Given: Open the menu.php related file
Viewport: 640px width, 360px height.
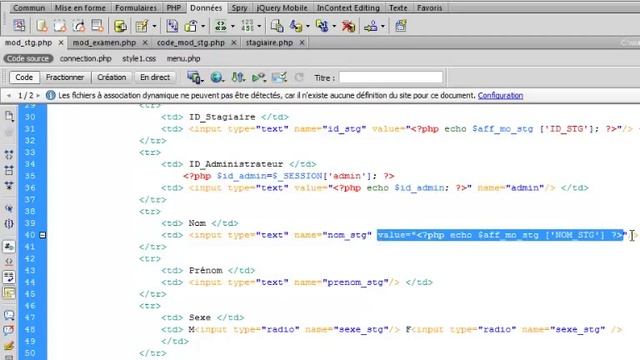Looking at the screenshot, I should click(183, 58).
